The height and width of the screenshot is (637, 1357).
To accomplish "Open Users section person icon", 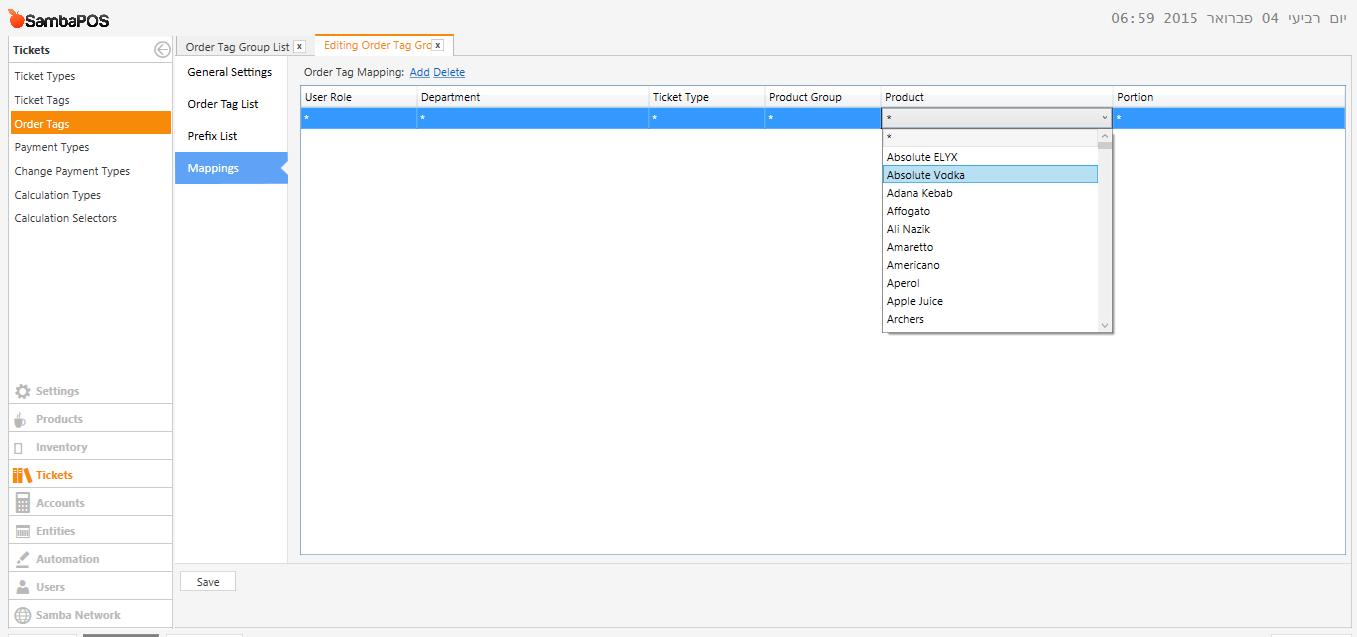I will click(22, 587).
